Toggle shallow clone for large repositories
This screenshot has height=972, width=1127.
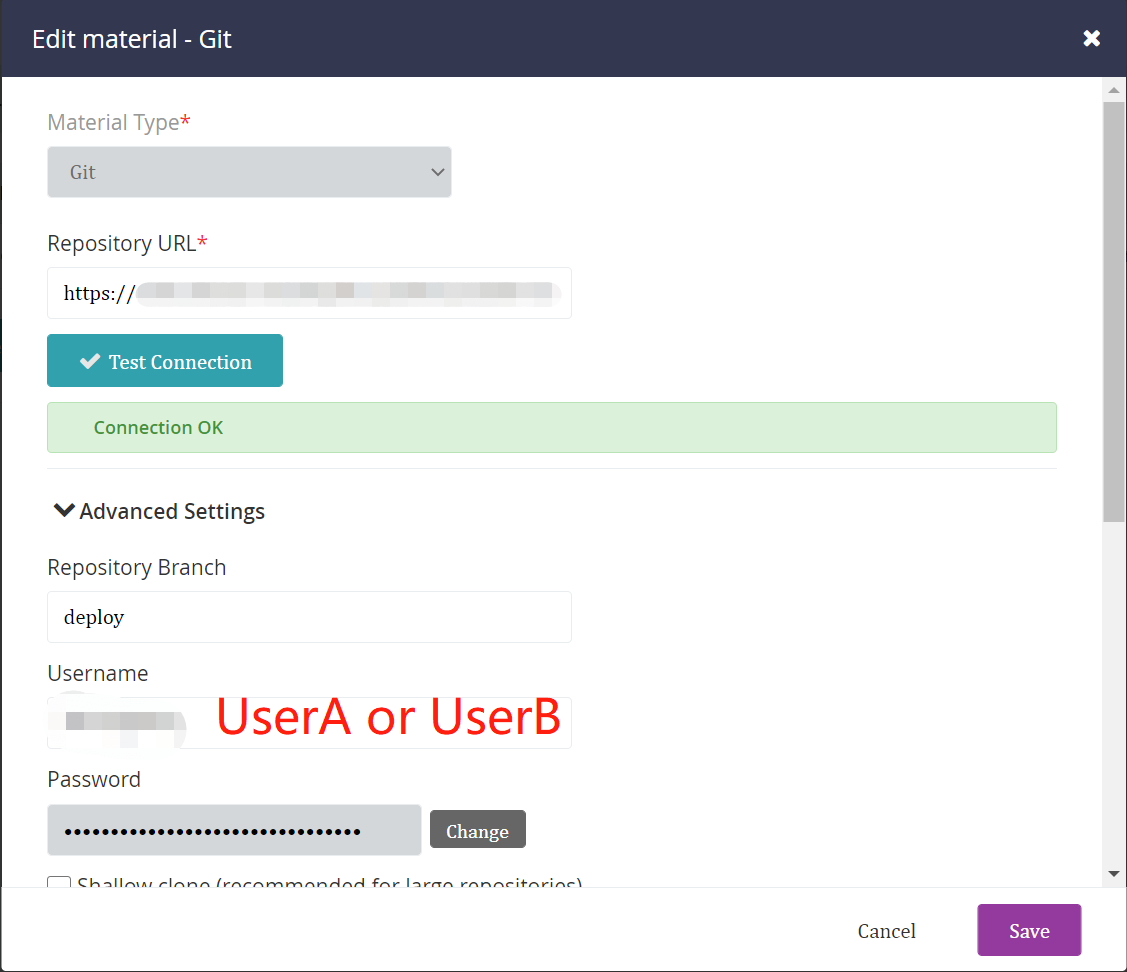click(58, 884)
